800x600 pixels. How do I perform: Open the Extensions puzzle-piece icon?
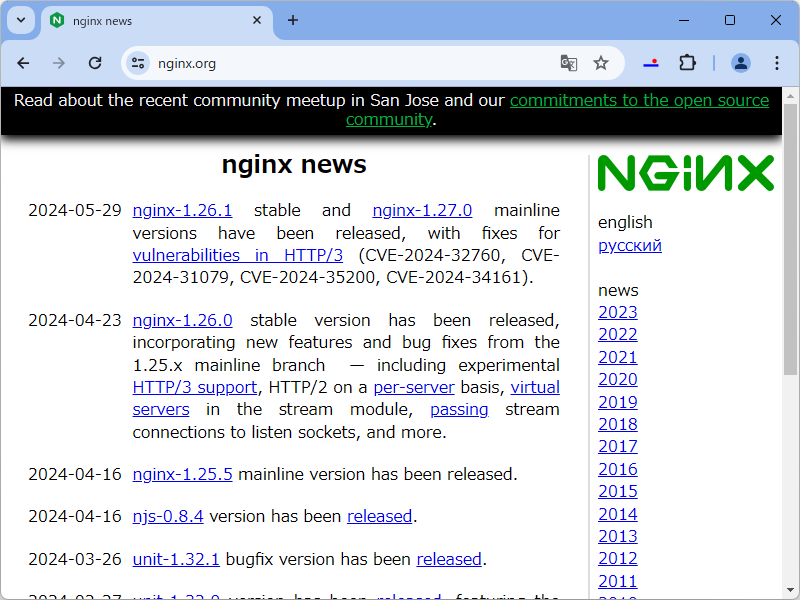(x=687, y=62)
